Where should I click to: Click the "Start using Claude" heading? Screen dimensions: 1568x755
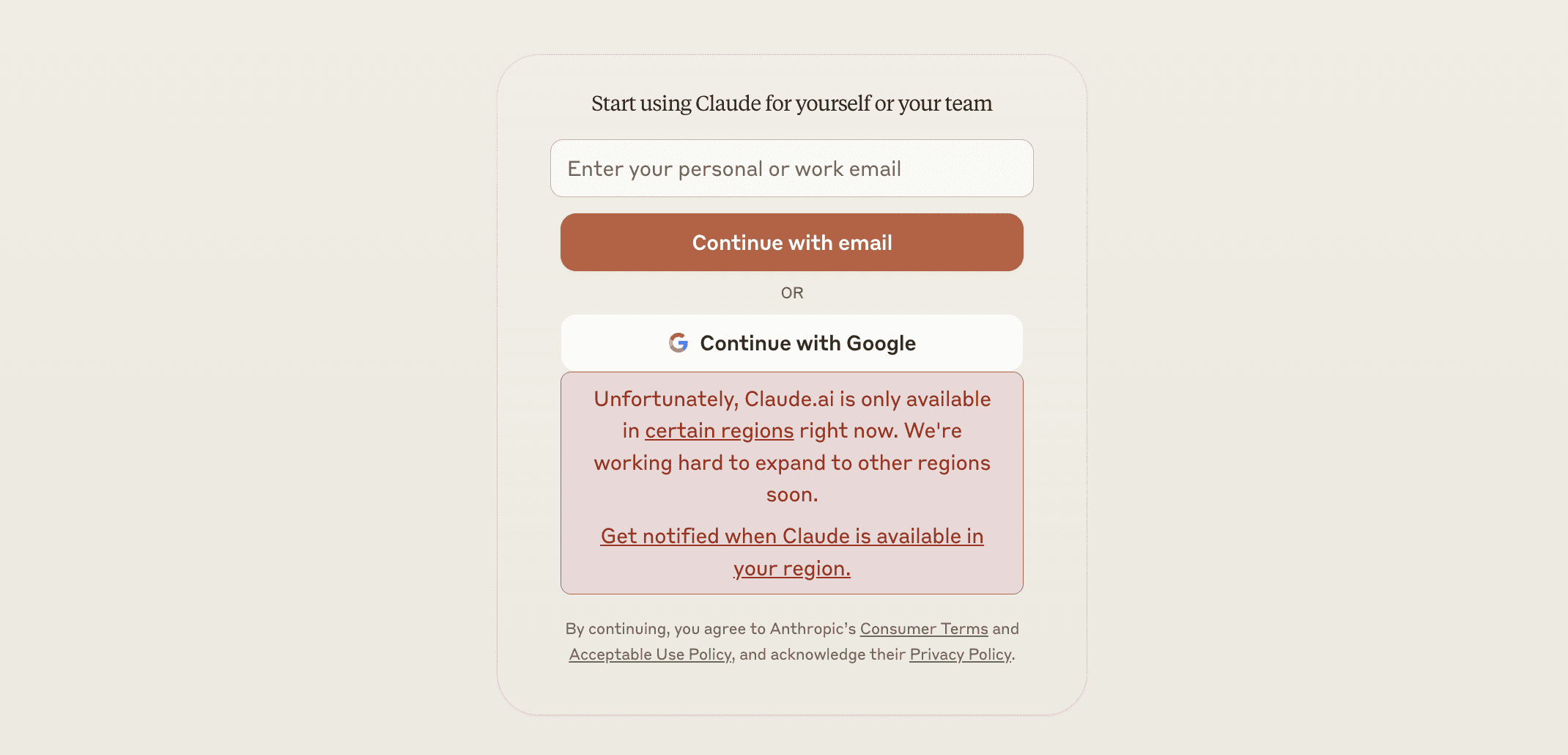click(791, 103)
